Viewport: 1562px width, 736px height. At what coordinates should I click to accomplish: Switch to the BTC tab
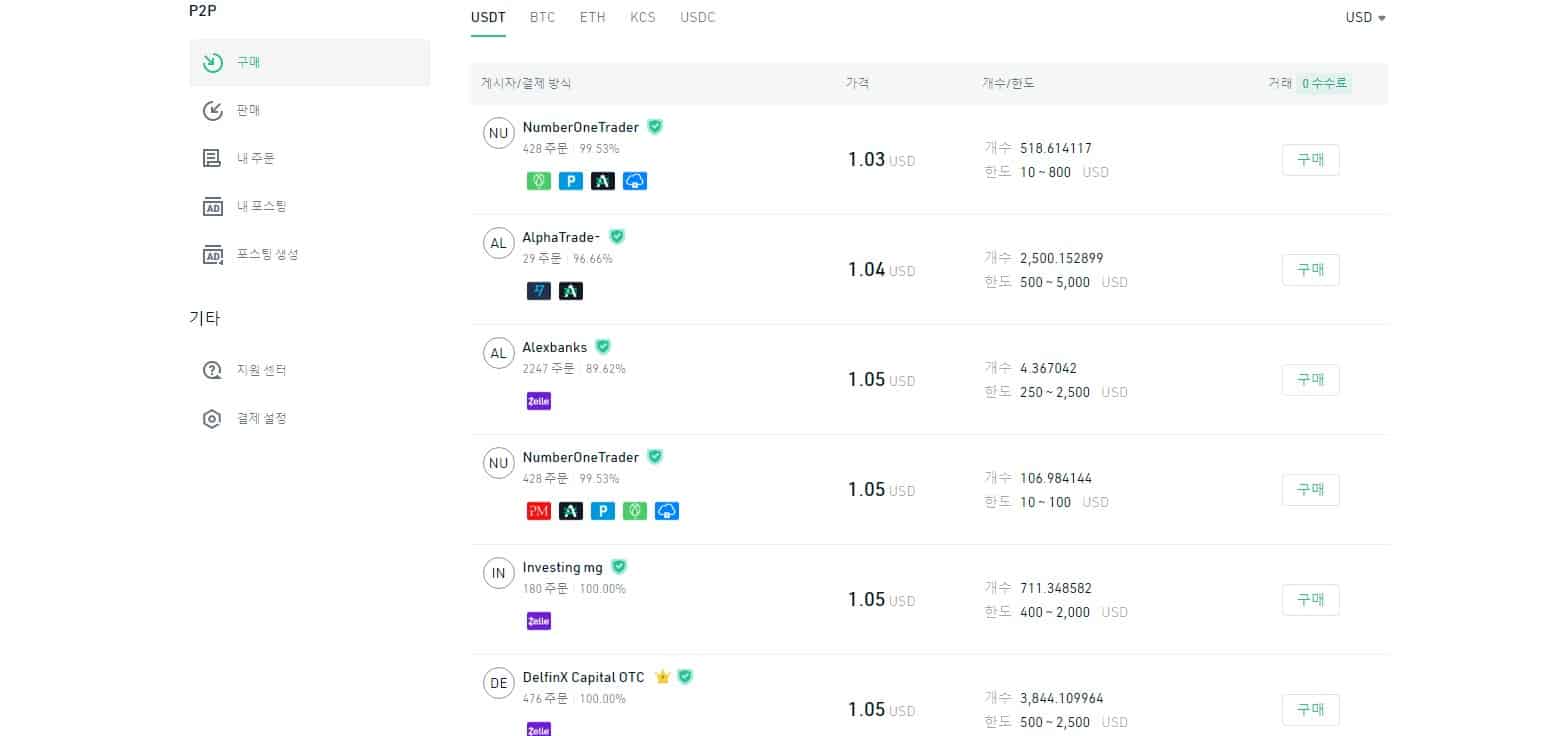coord(542,17)
